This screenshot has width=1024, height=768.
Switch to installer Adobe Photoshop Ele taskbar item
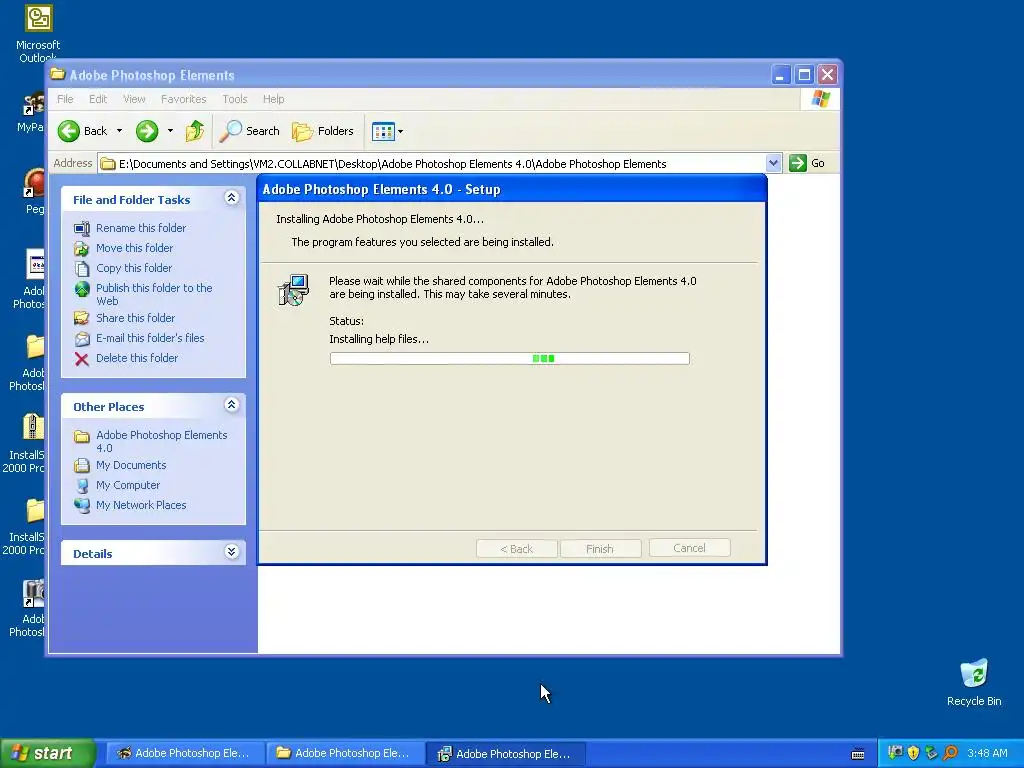click(x=506, y=754)
